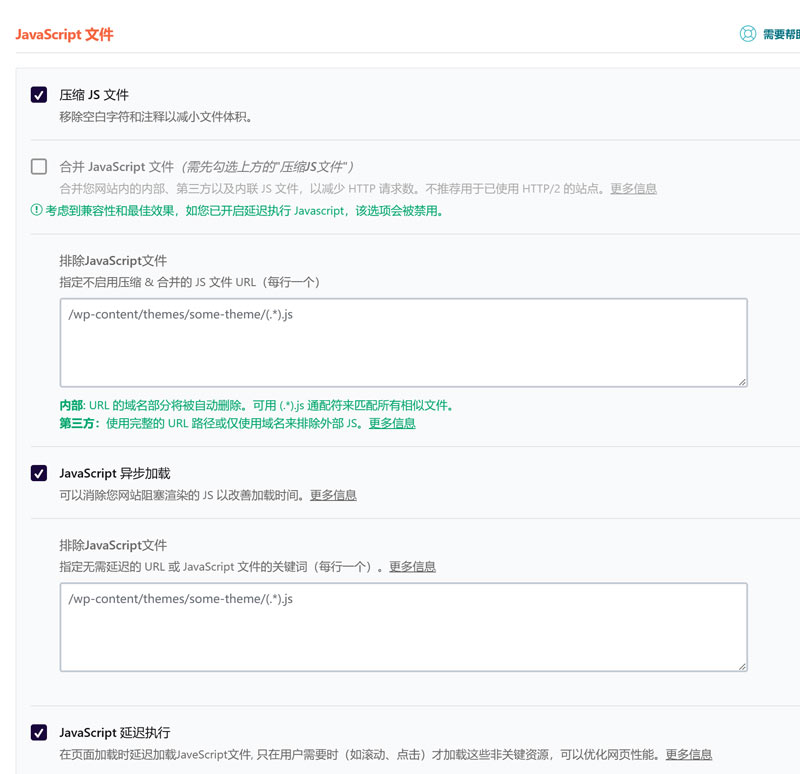This screenshot has height=774, width=800.
Task: Click the green info icon before compatibility notice
Action: (x=36, y=211)
